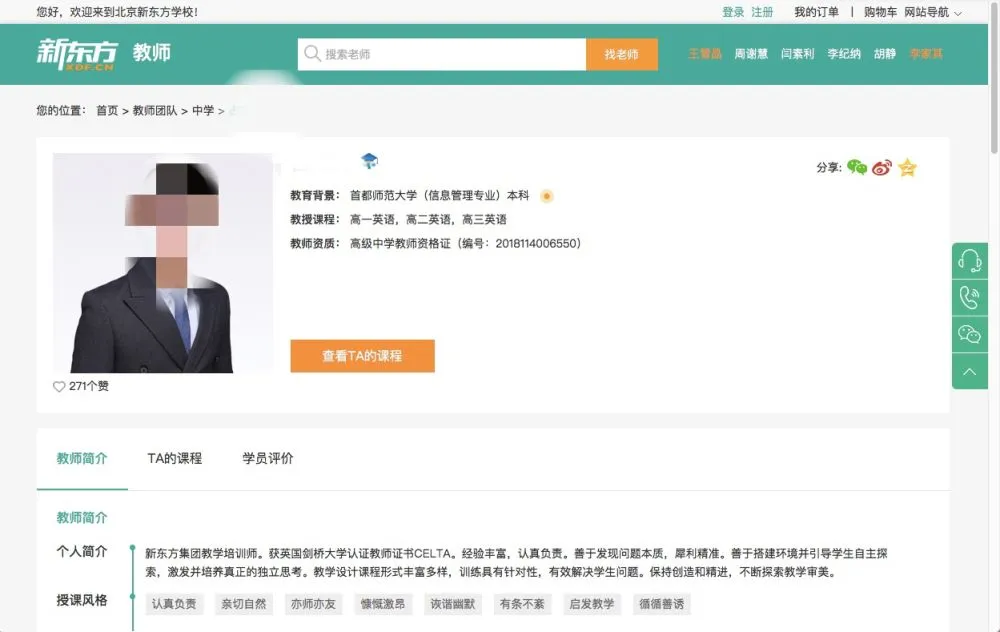Share the profile via Weibo icon
This screenshot has width=1000, height=632.
point(881,168)
